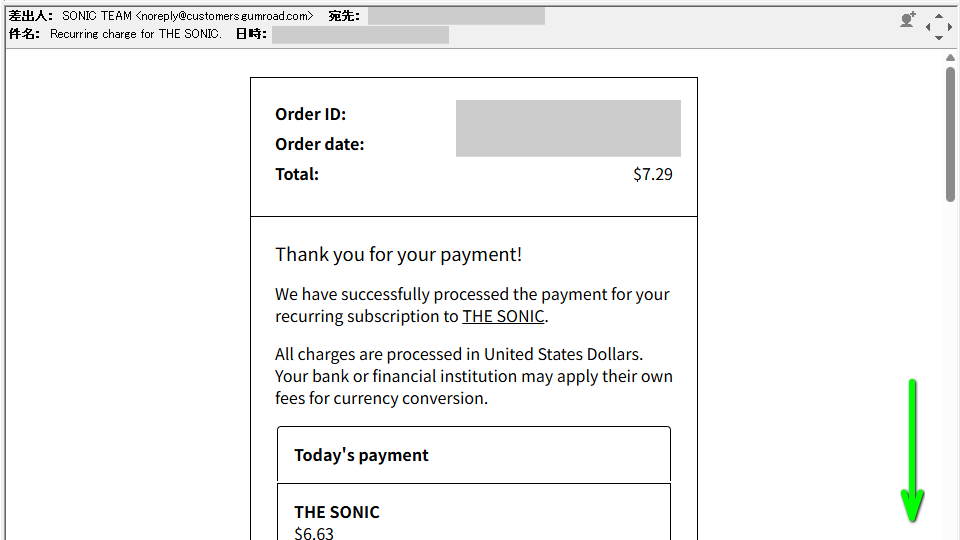Viewport: 960px width, 540px height.
Task: Click the Thank you for your payment heading
Action: (x=399, y=255)
